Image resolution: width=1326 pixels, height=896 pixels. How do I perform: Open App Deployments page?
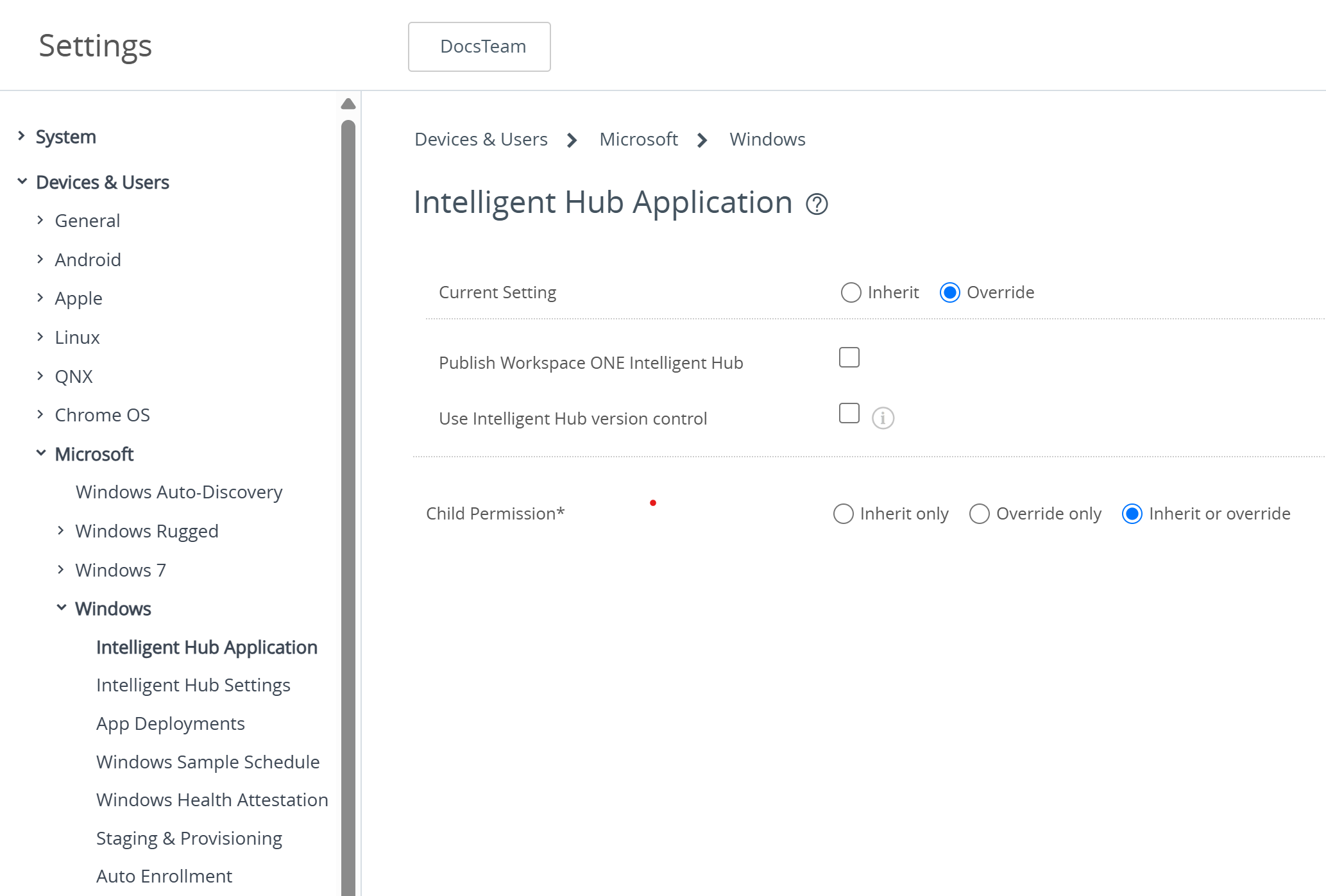(171, 723)
